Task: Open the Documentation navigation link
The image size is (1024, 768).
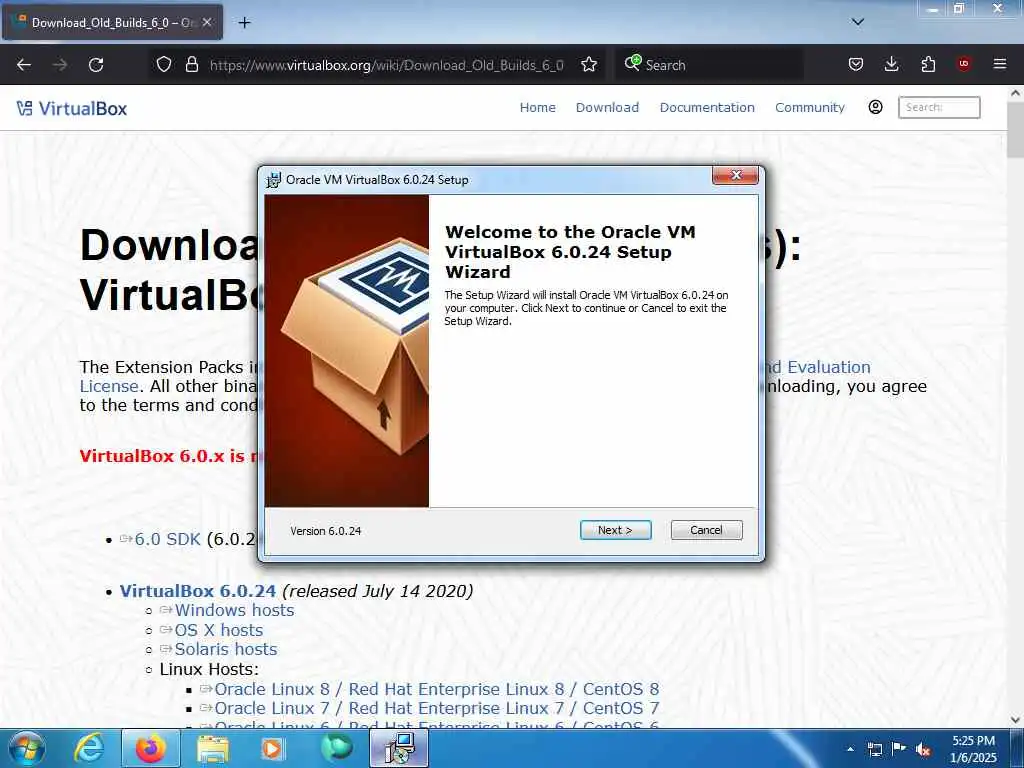Action: 707,108
